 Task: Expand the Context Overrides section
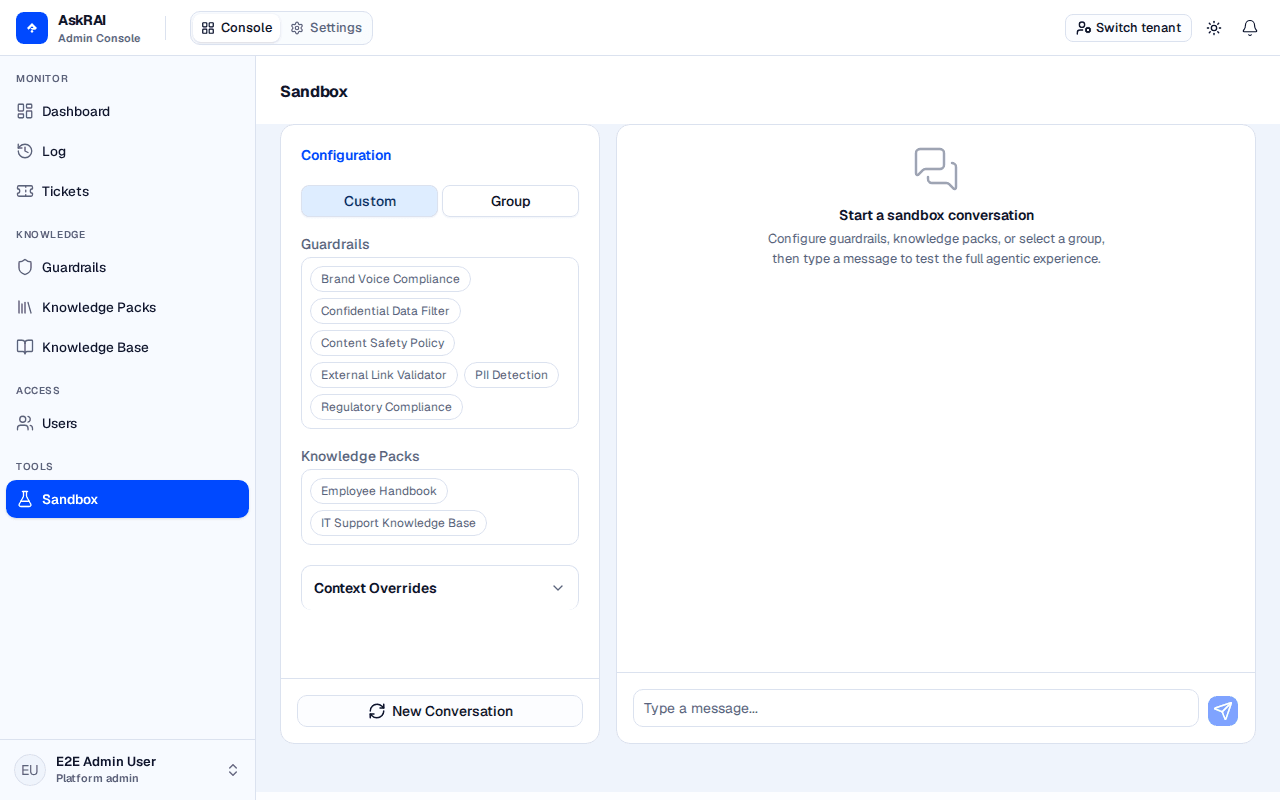coord(440,588)
